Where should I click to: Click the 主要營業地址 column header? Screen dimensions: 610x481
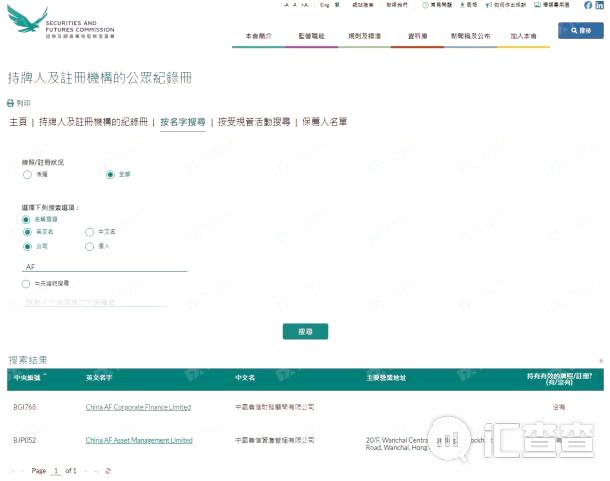[386, 378]
